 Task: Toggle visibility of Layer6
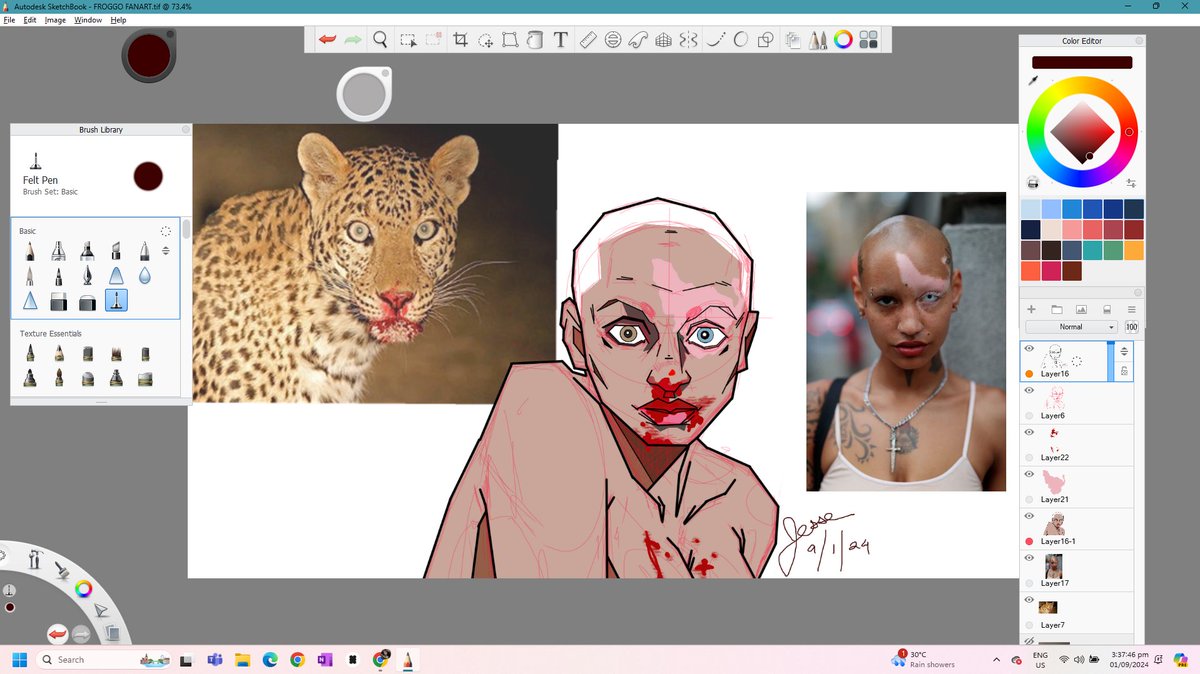pyautogui.click(x=1029, y=391)
